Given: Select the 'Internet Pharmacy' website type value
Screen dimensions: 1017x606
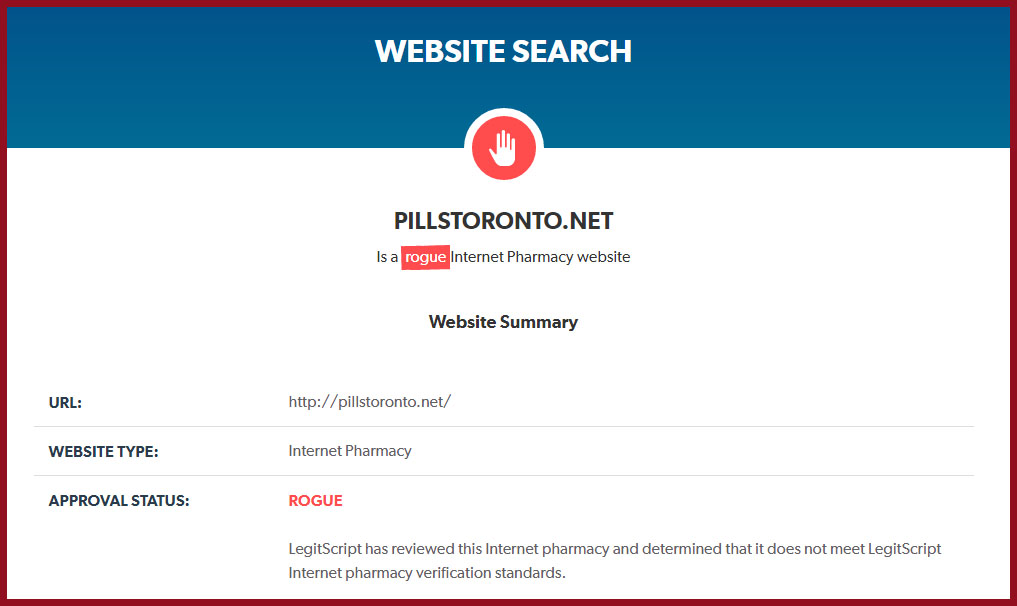Looking at the screenshot, I should pos(350,451).
